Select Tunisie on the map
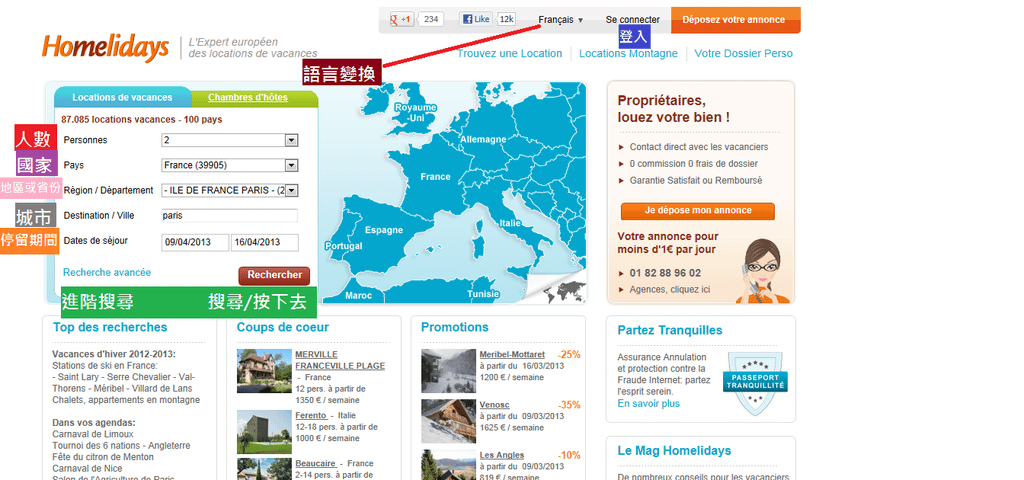1024x480 pixels. [x=483, y=294]
